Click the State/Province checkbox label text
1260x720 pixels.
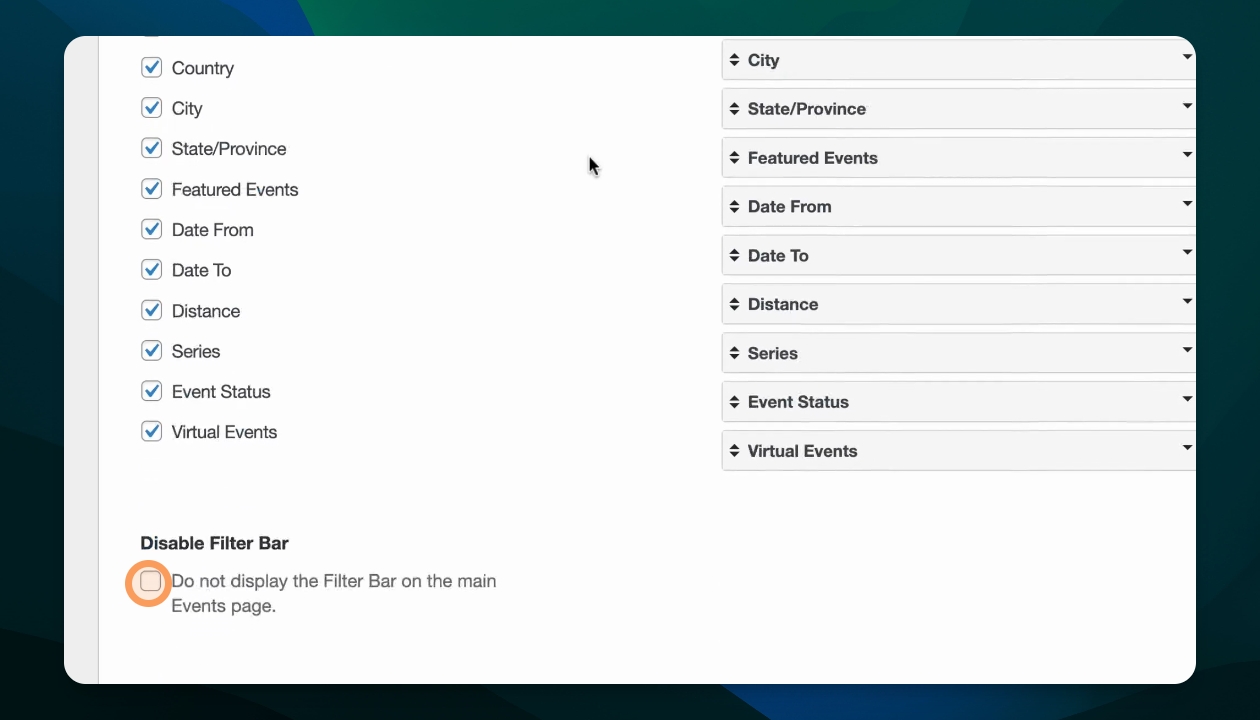[x=229, y=149]
